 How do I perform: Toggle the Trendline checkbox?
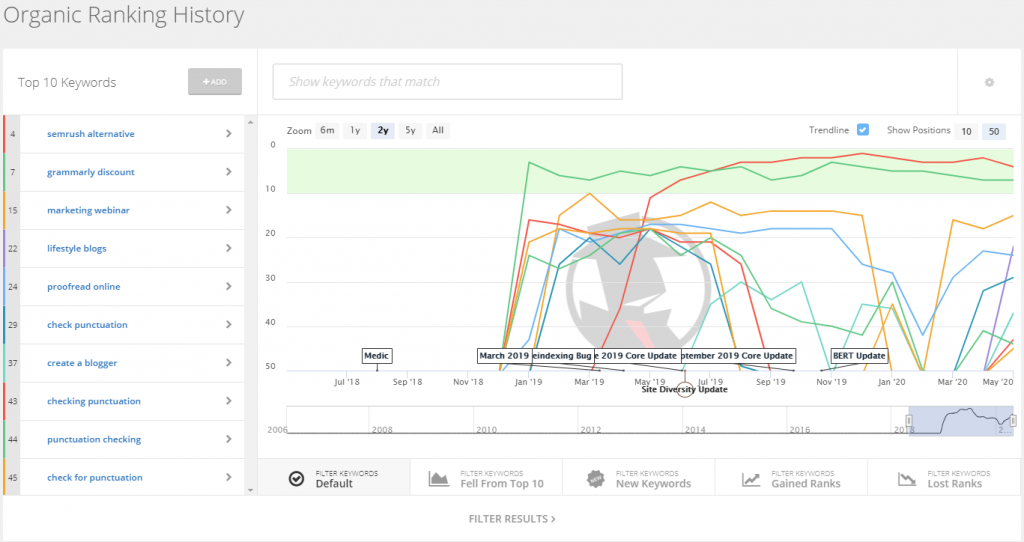863,130
